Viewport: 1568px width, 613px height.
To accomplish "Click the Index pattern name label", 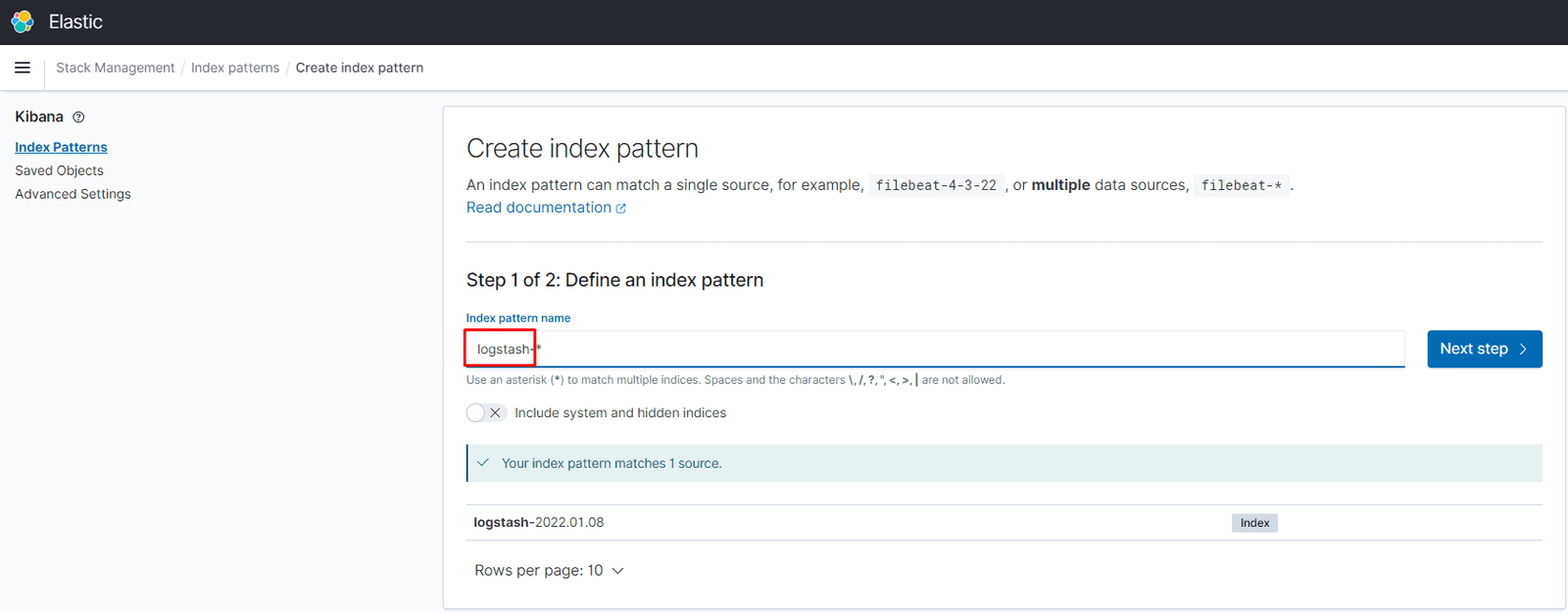I will pos(518,318).
